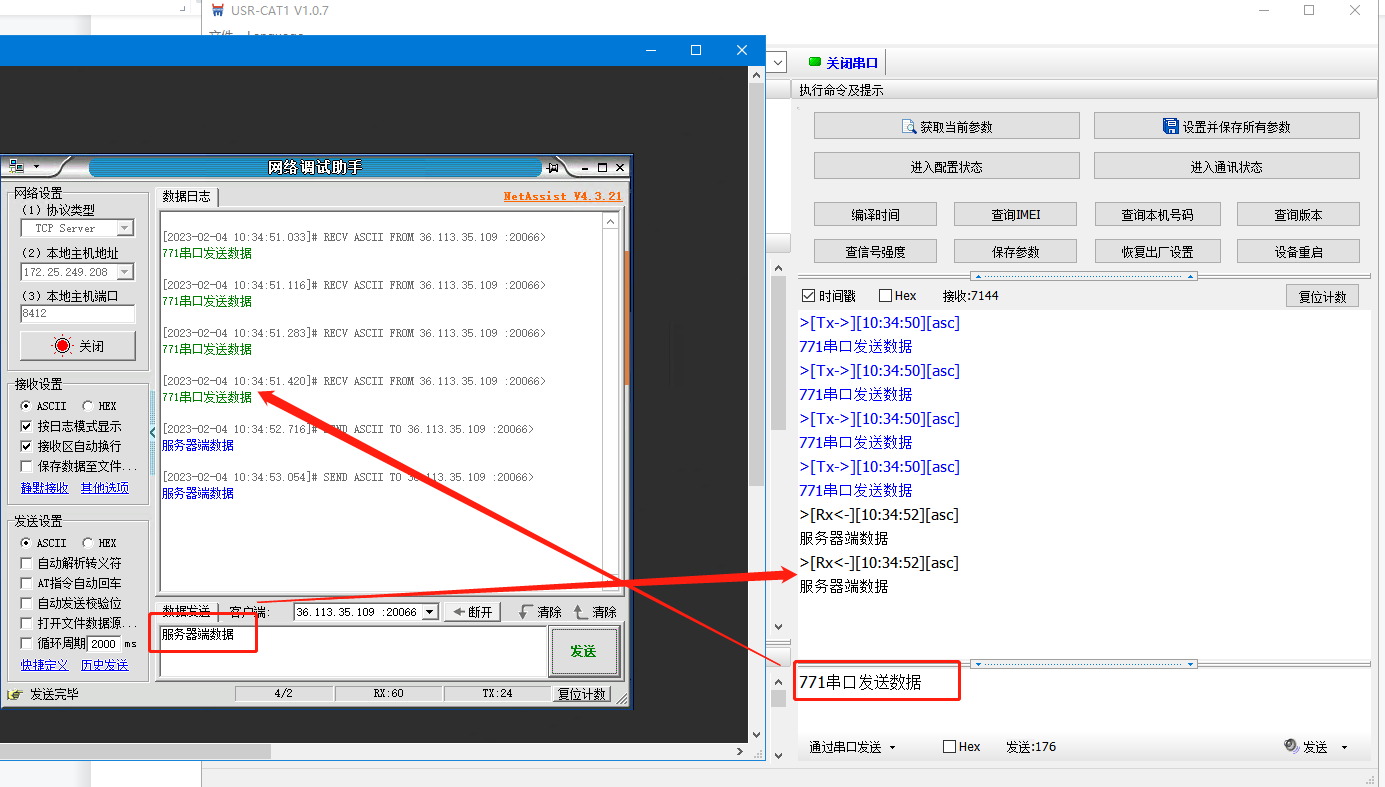1385x787 pixels.
Task: Click the red 关闭 server button in NetAssist
Action: (x=77, y=346)
